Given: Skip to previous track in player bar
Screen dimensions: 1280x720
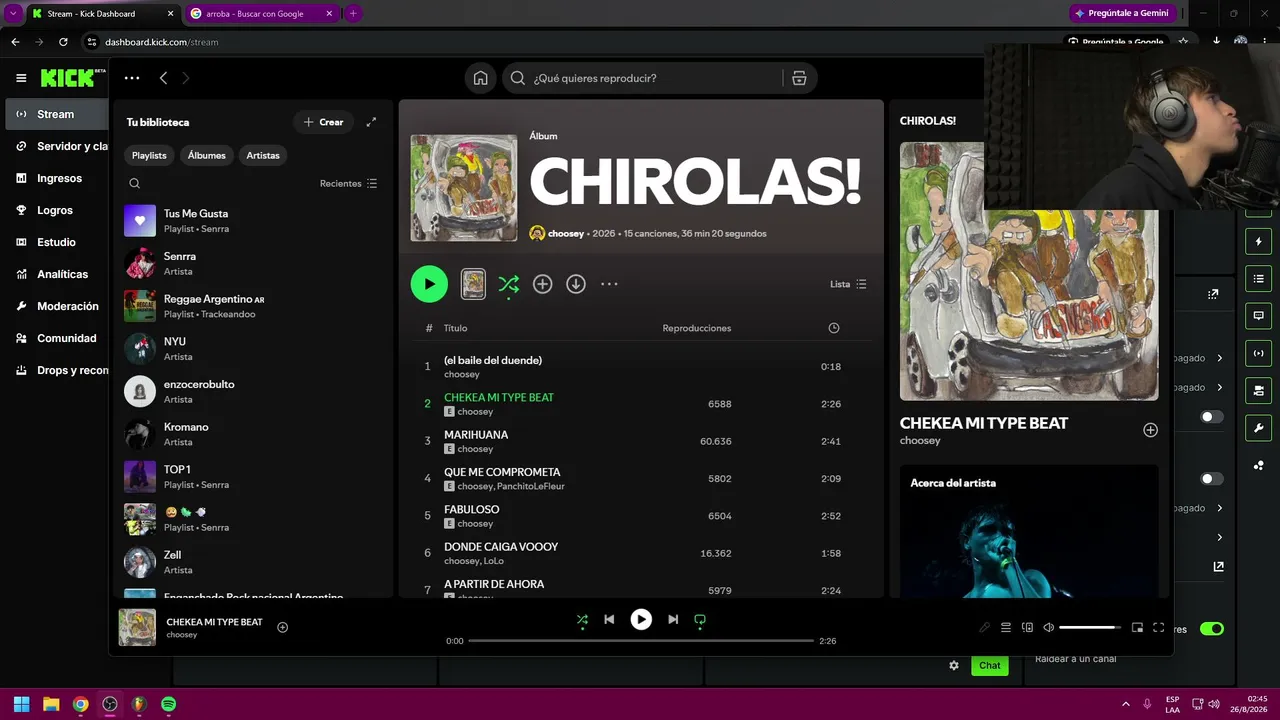Looking at the screenshot, I should click(609, 620).
